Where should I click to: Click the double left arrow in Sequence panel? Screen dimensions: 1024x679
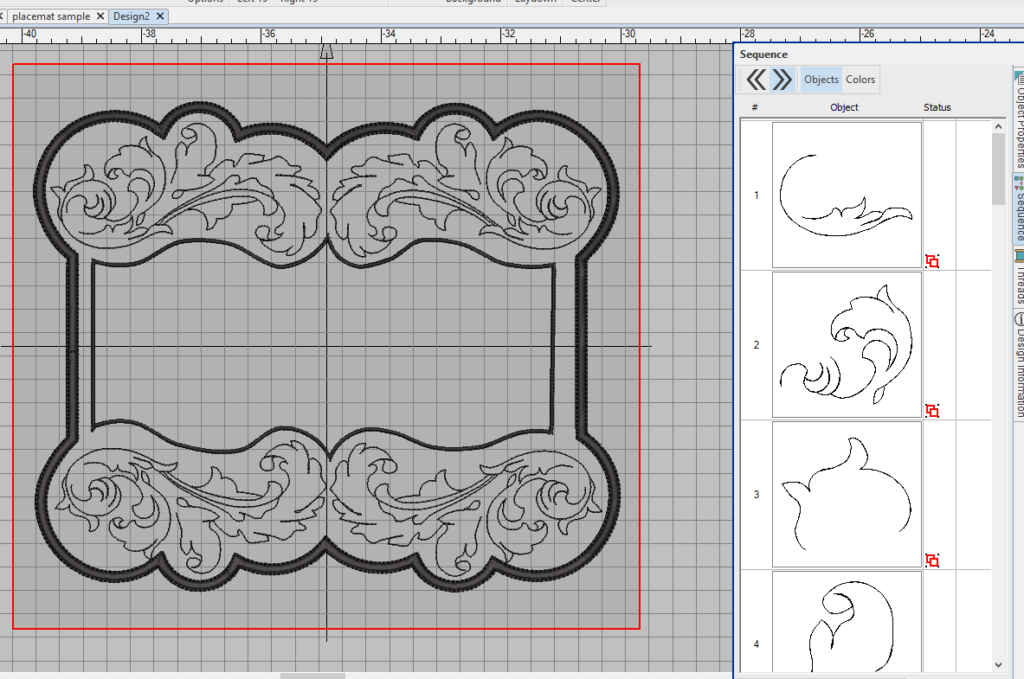pyautogui.click(x=756, y=80)
